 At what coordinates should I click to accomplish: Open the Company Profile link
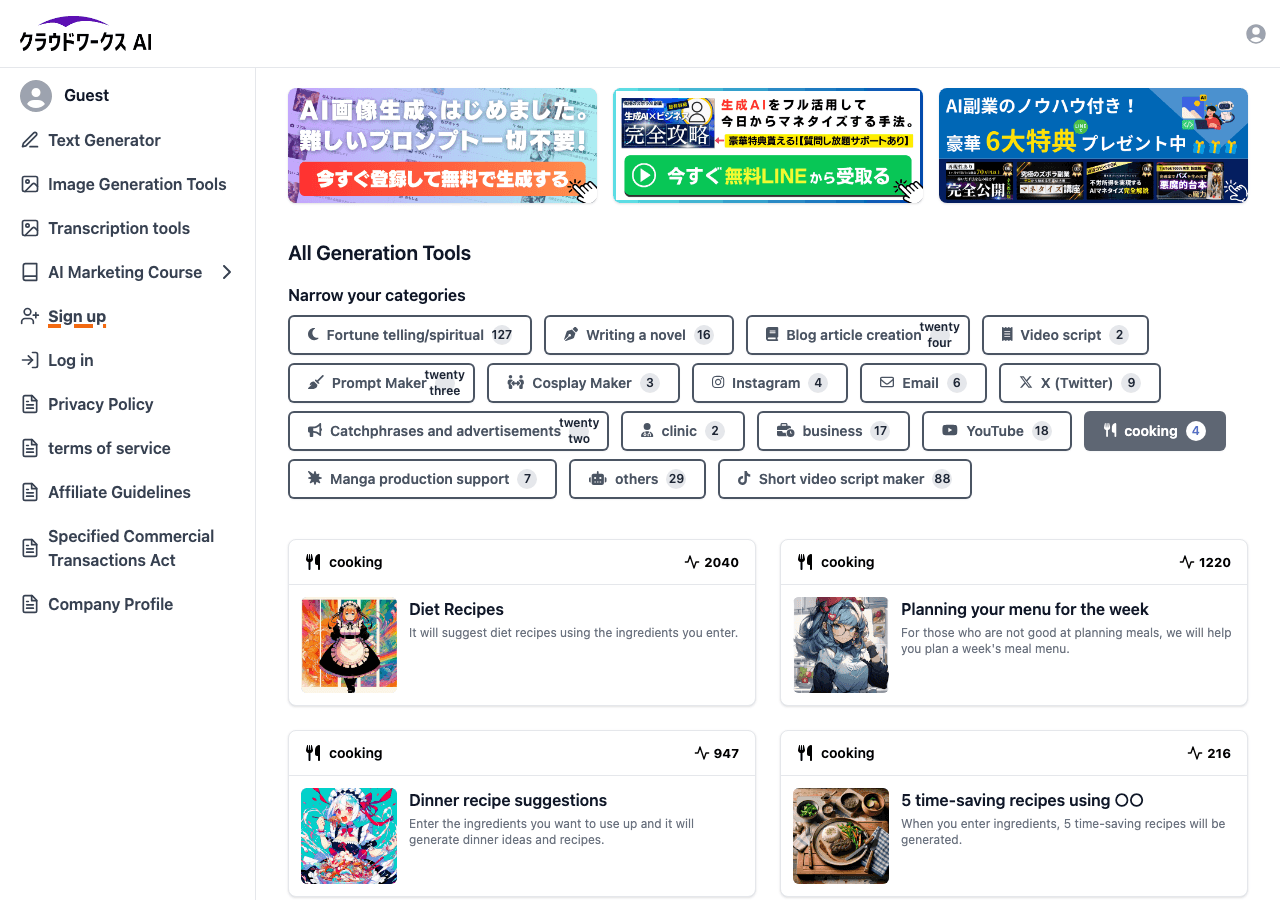point(111,604)
